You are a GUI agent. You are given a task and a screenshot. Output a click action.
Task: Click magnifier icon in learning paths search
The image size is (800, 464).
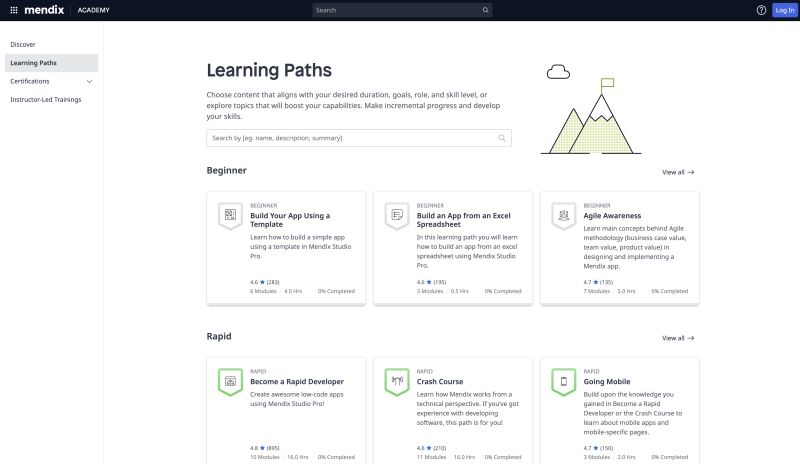pyautogui.click(x=502, y=138)
